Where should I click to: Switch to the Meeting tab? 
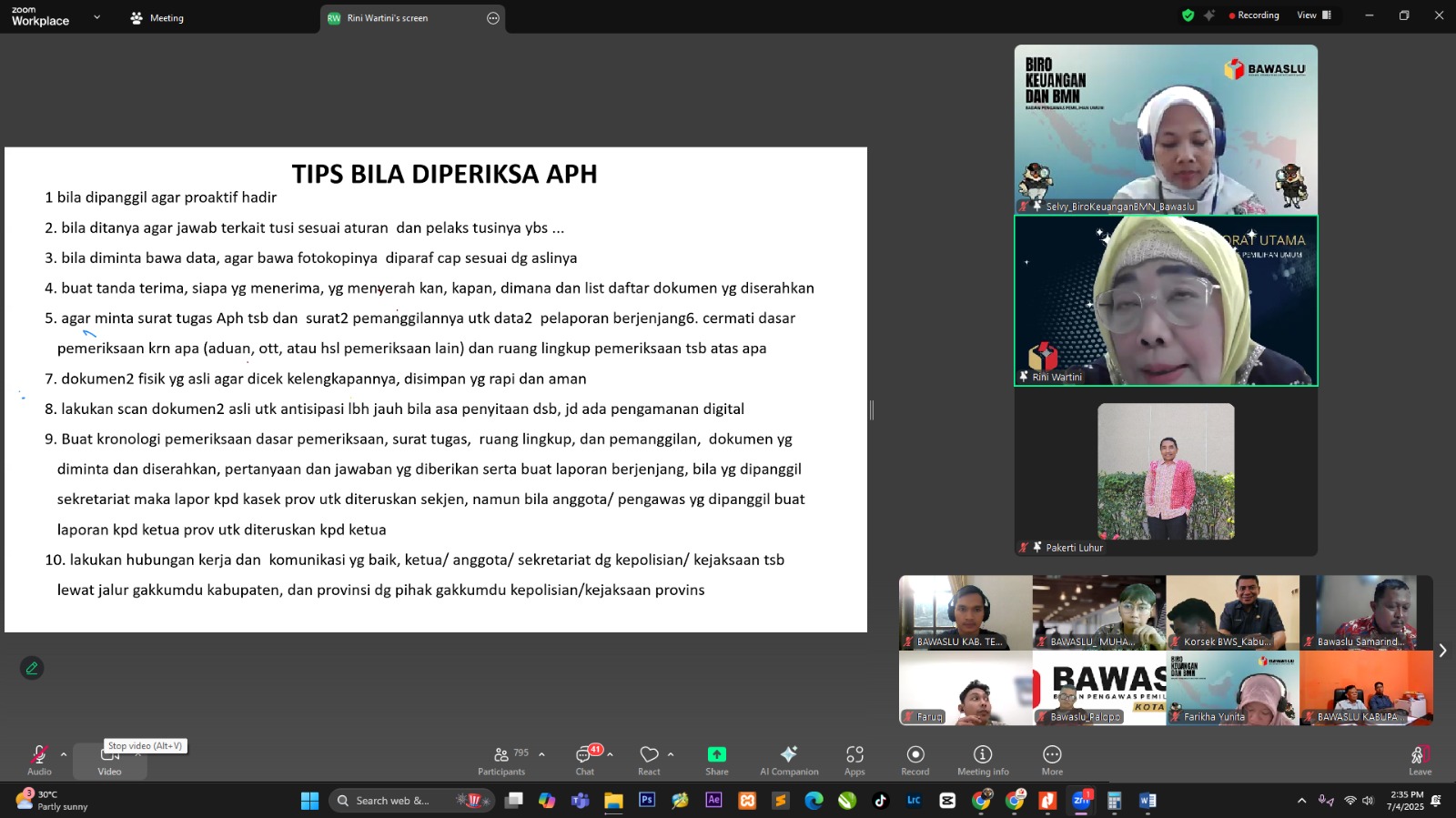click(x=157, y=18)
